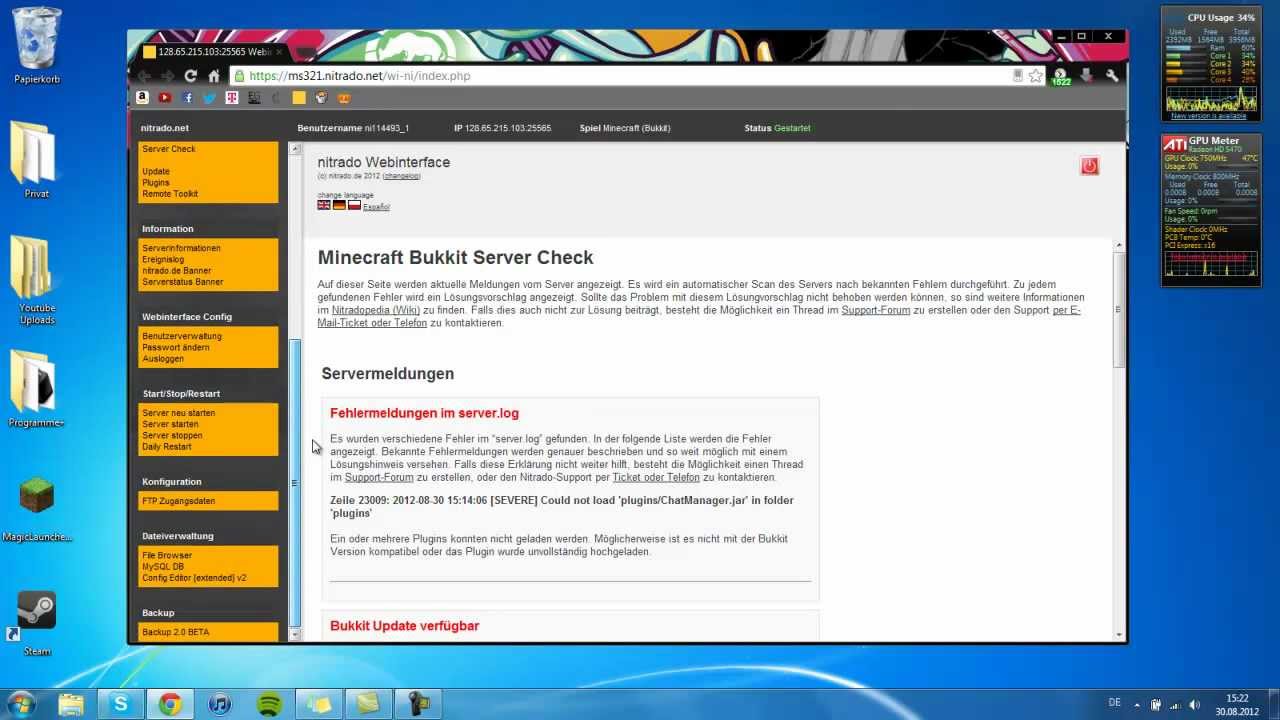Open the Amazon bookmark
The height and width of the screenshot is (720, 1280).
pos(142,98)
